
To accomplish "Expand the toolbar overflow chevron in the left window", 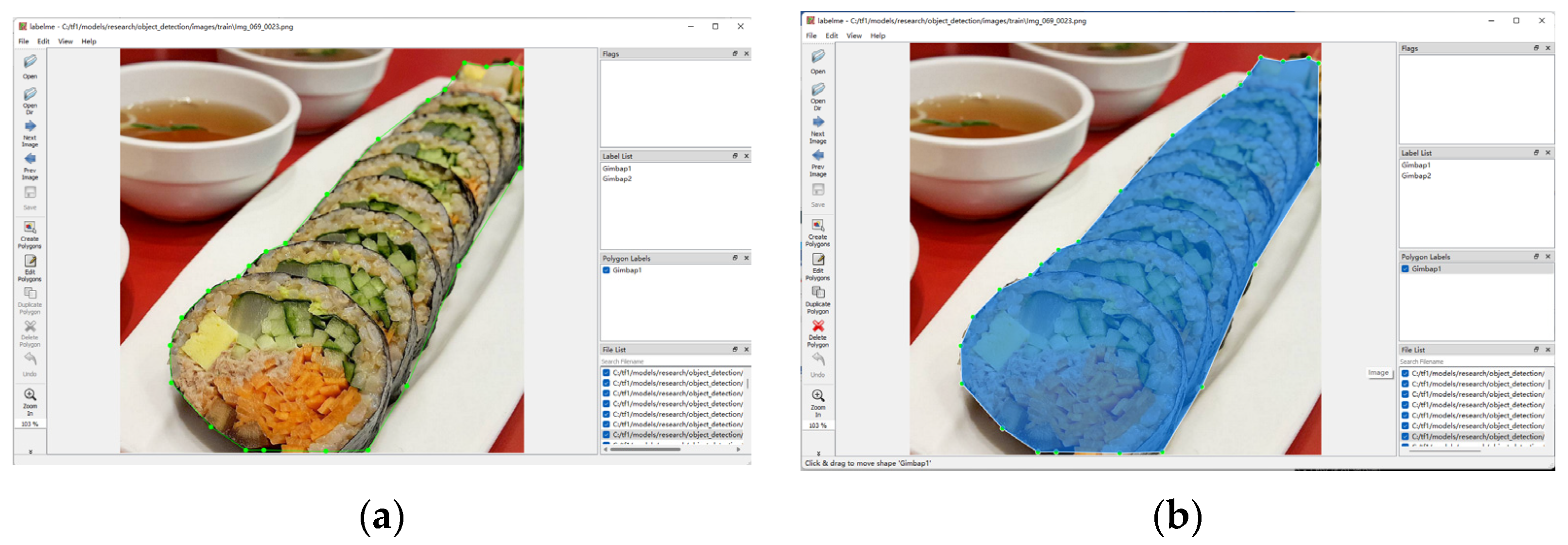I will tap(31, 451).
